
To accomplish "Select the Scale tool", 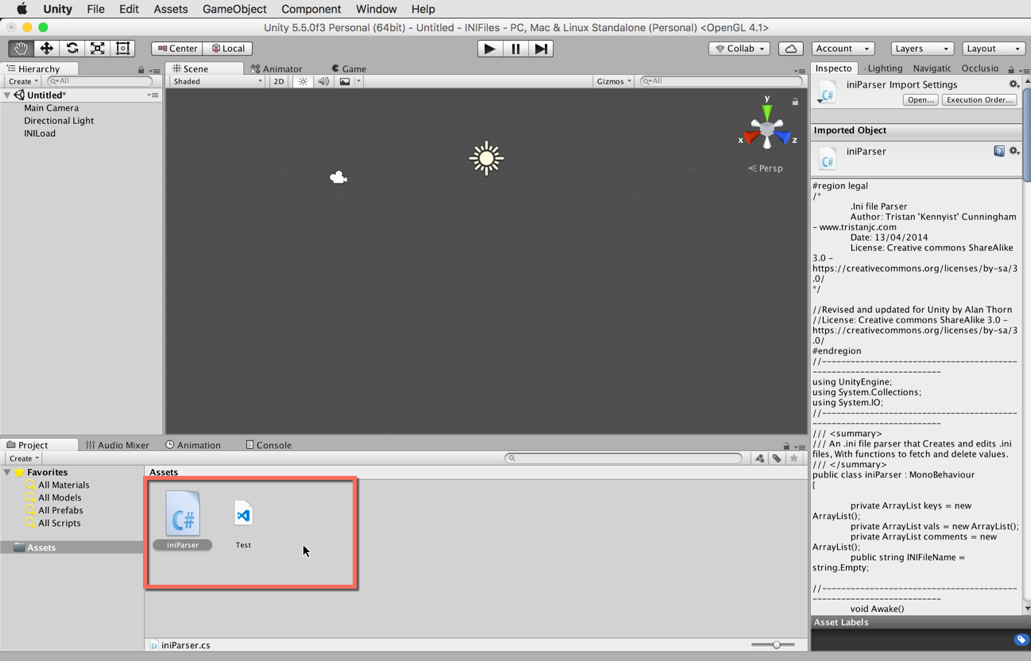I will (97, 49).
